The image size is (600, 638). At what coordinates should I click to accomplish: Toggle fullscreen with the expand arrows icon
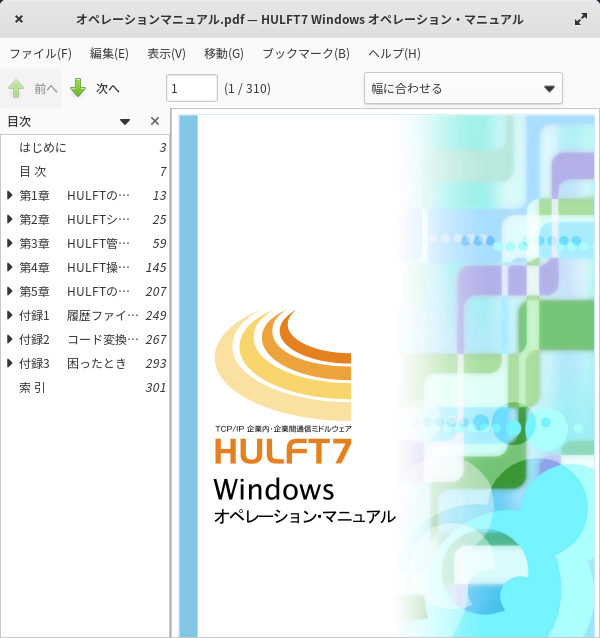point(581,19)
